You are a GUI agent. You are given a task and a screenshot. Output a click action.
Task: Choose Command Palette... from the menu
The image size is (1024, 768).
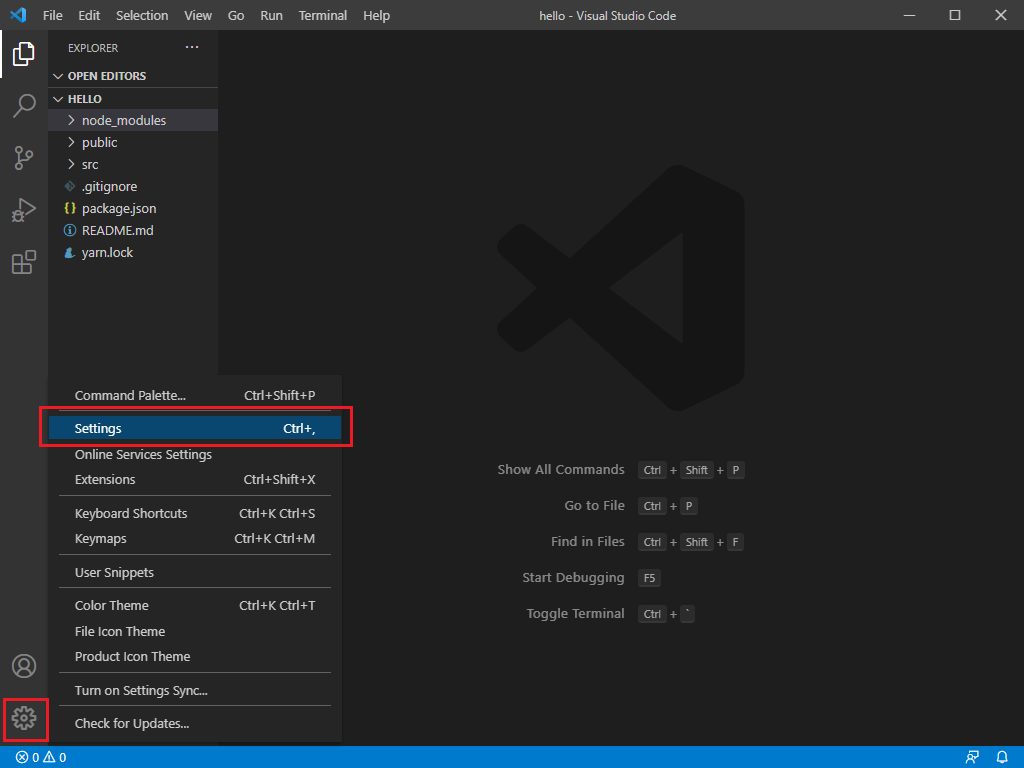coord(195,395)
